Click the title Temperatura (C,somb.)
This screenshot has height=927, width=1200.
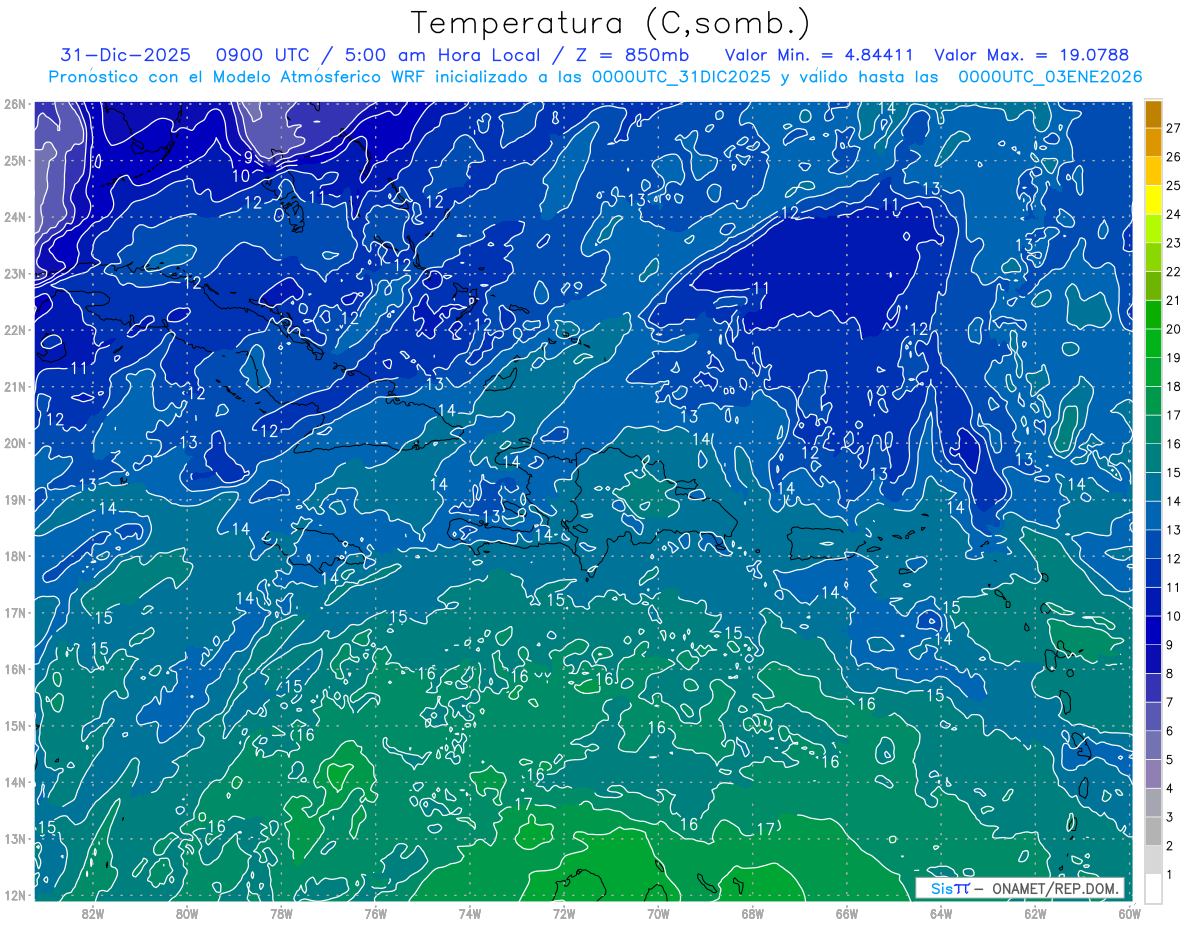pyautogui.click(x=611, y=23)
